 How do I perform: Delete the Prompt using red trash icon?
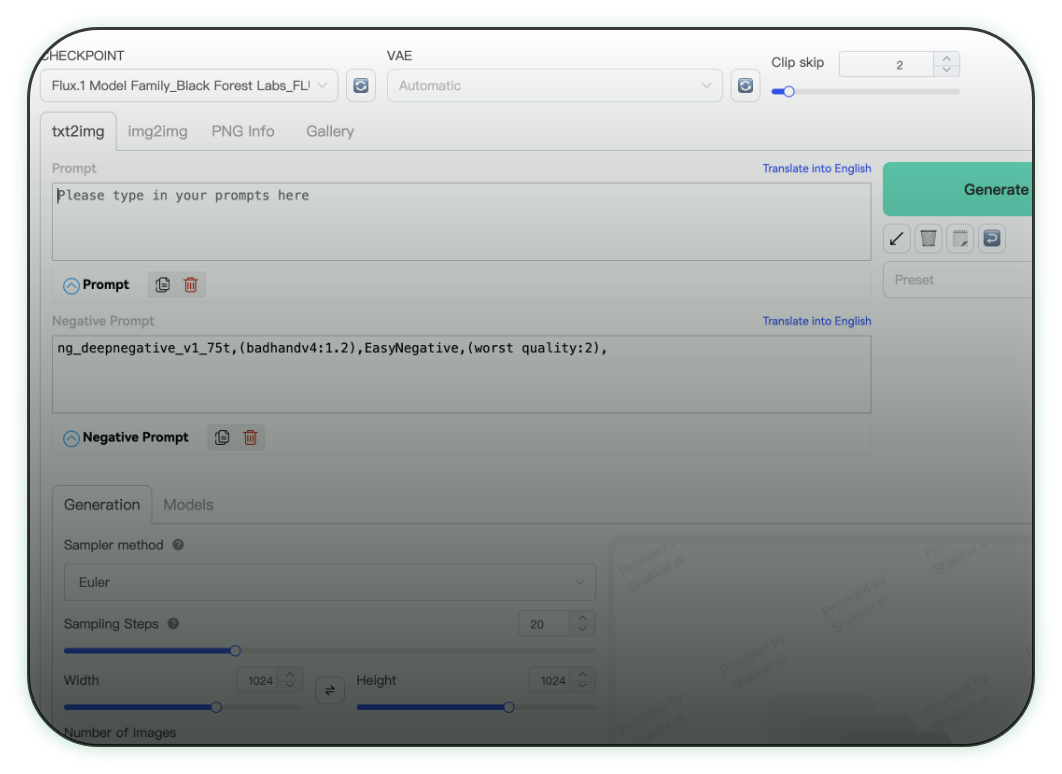pyautogui.click(x=191, y=285)
